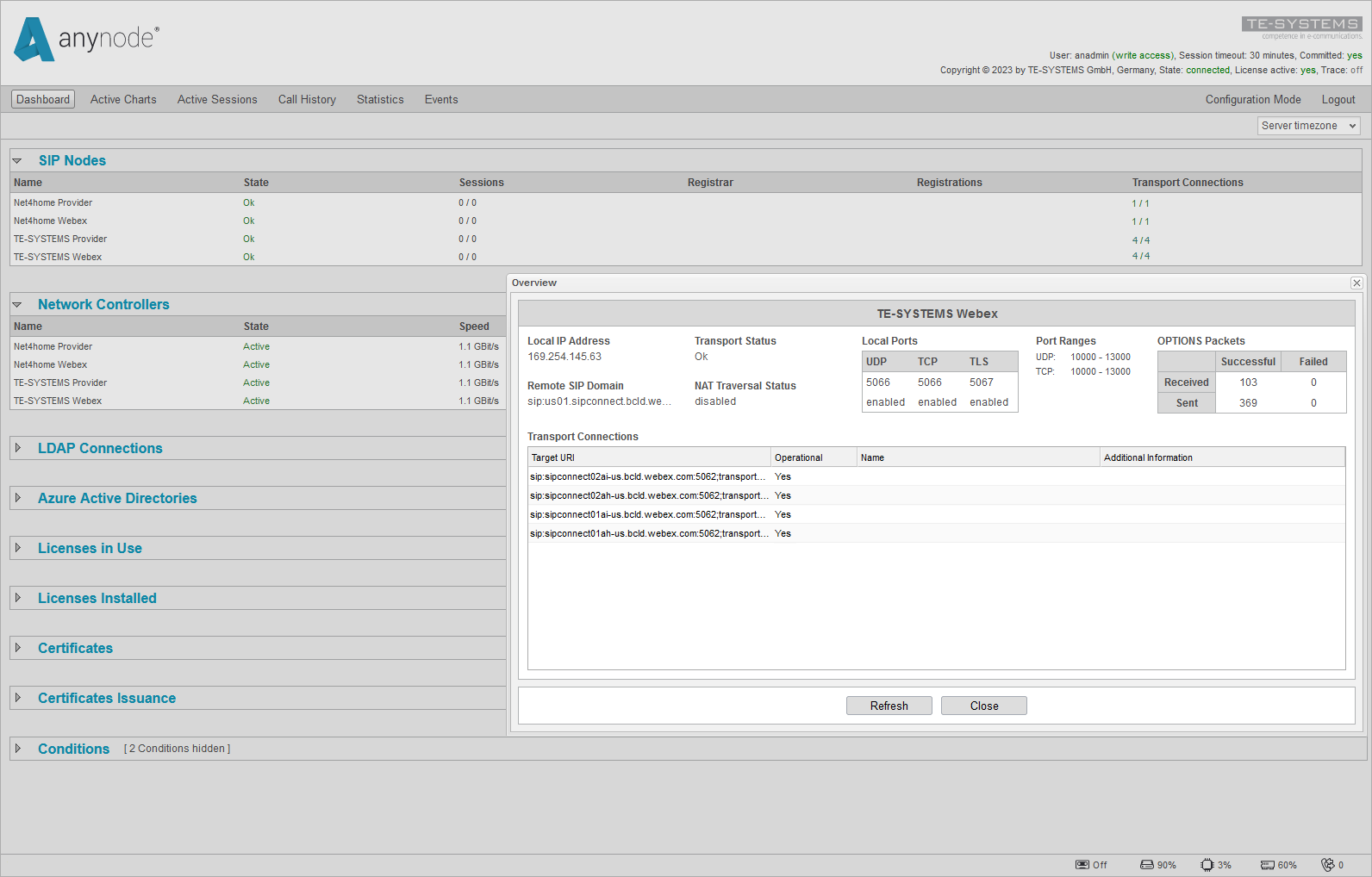This screenshot has width=1372, height=877.
Task: Expand the Certificates Issuance section
Action: point(17,698)
